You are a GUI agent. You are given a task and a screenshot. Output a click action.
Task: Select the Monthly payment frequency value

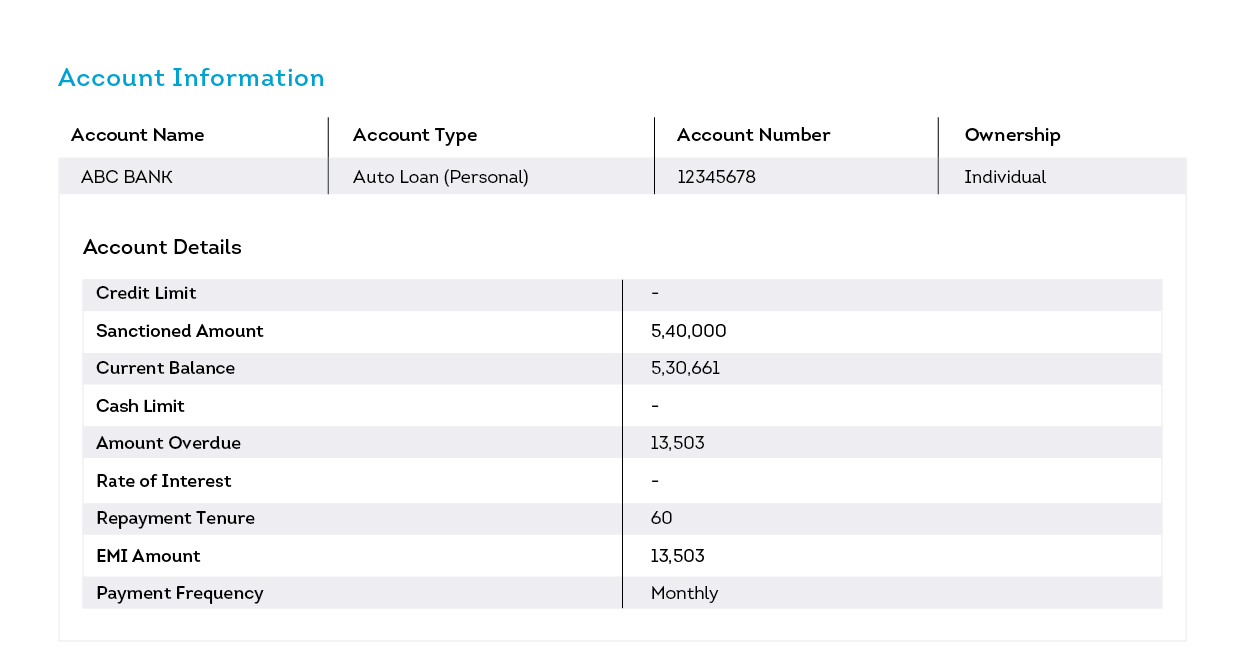[684, 593]
